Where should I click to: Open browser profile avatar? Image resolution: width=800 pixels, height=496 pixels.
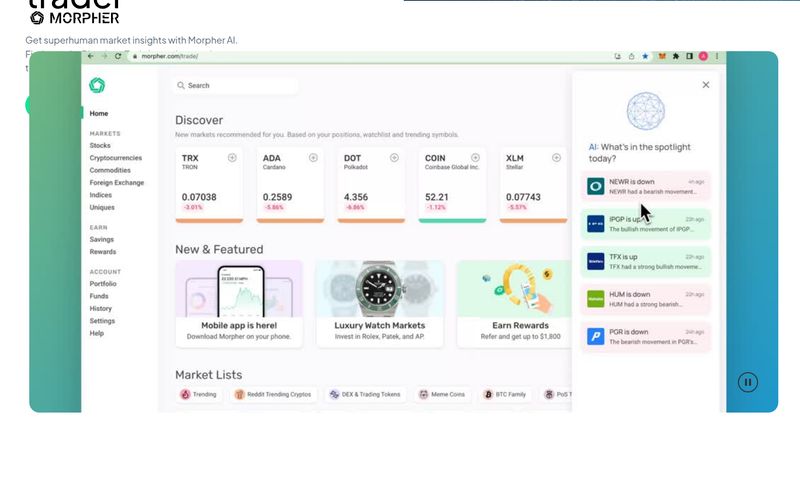coord(703,56)
